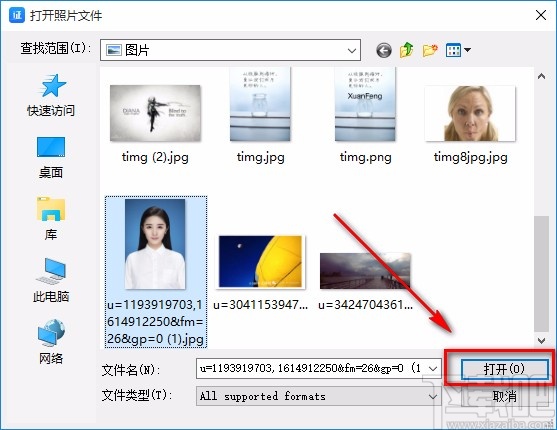
Task: Select thumbnail u=3041153947...
Action: coord(260,262)
